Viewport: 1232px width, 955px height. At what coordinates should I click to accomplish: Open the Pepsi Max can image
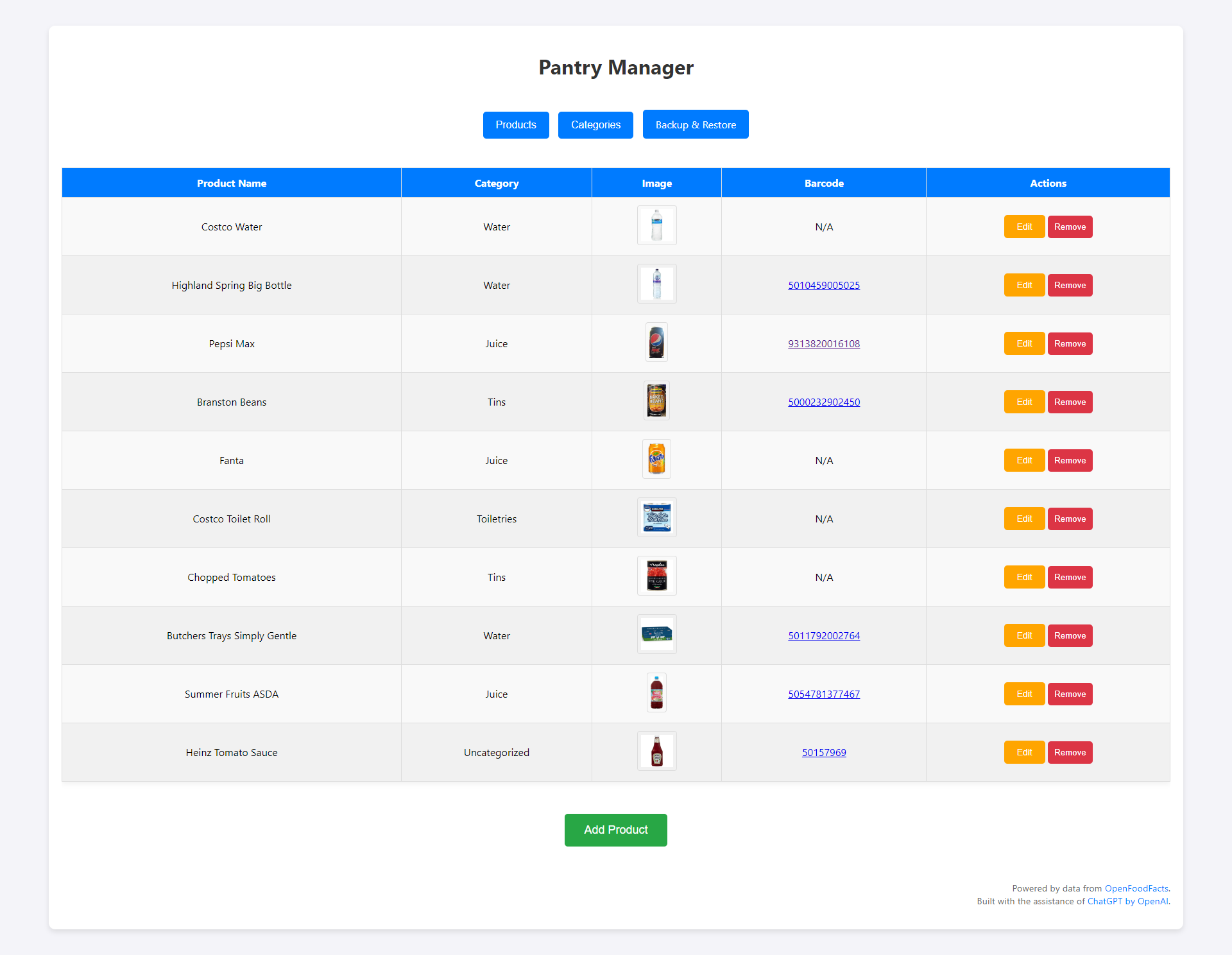(656, 343)
